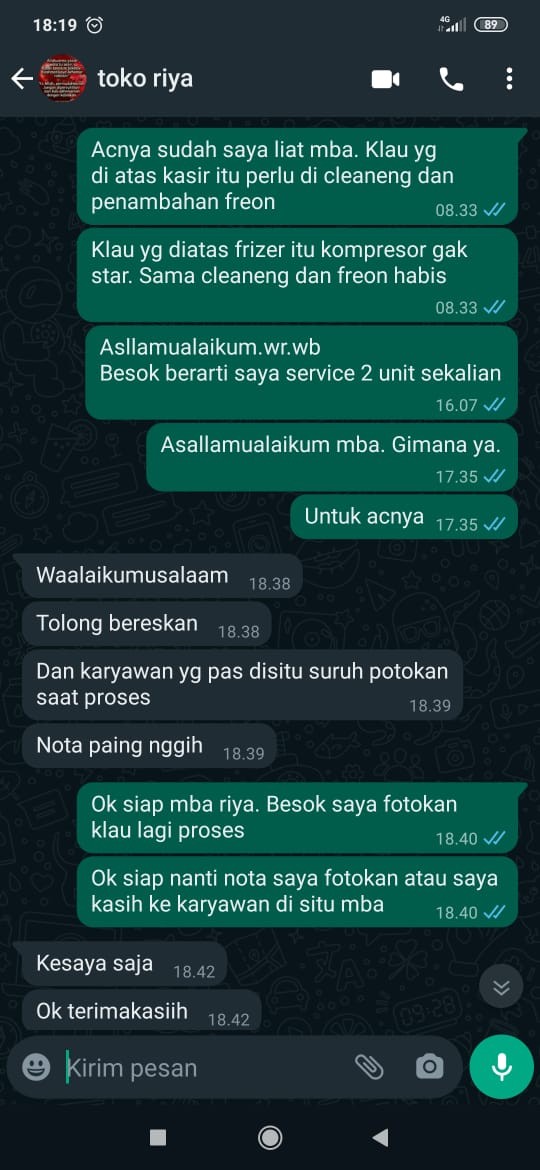Tap the attachment paperclip icon
540x1170 pixels.
[x=368, y=1066]
